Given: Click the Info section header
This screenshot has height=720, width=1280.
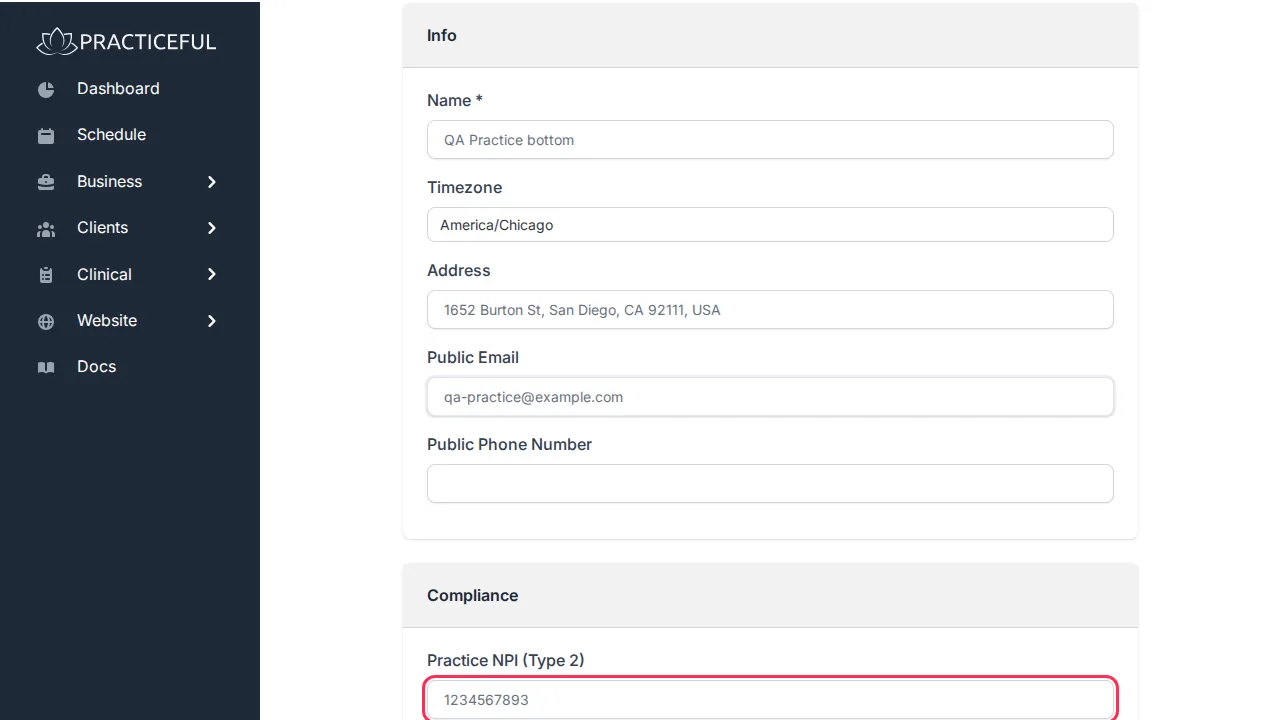Looking at the screenshot, I should [770, 35].
